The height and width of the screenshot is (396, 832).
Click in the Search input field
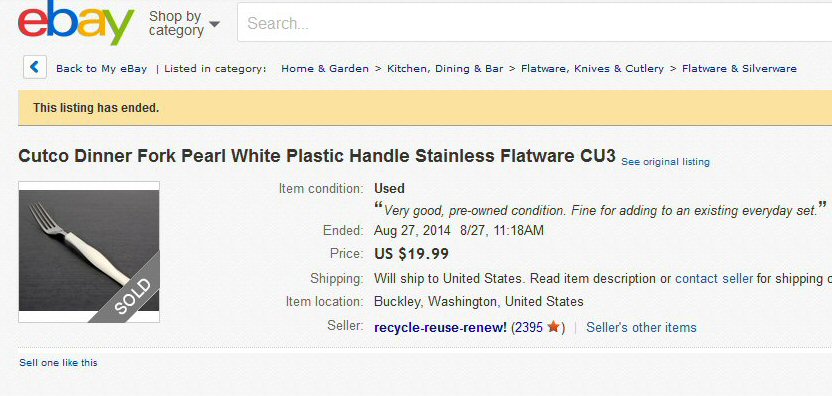point(534,22)
